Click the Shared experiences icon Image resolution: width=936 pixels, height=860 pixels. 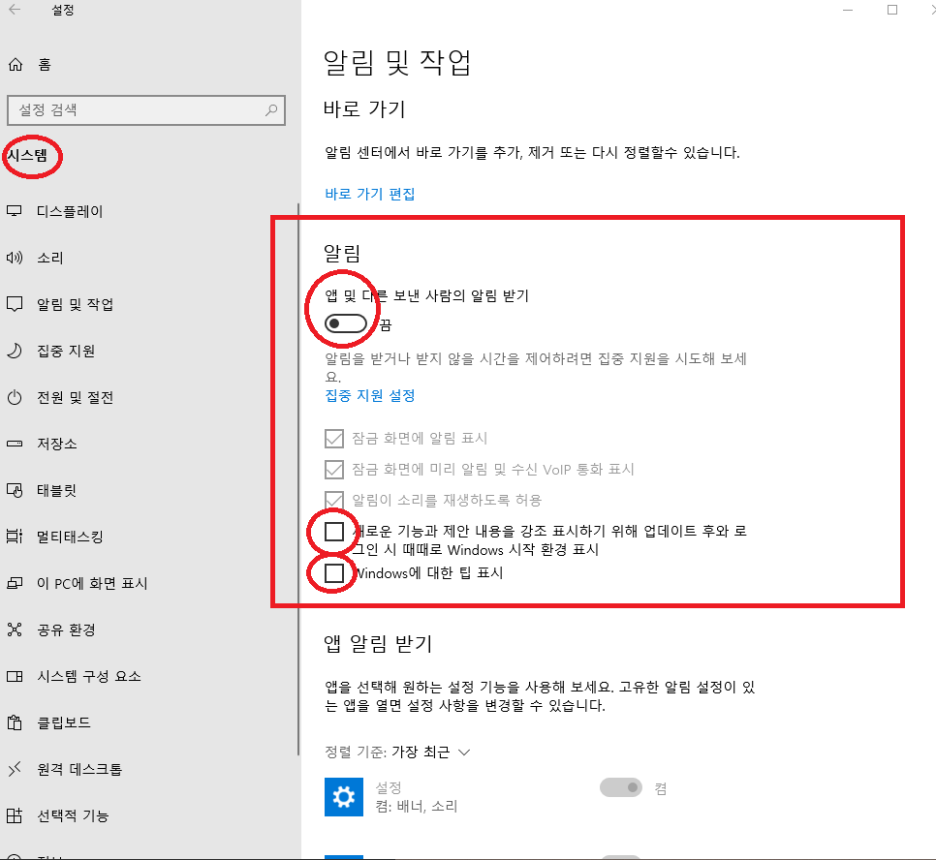click(14, 630)
